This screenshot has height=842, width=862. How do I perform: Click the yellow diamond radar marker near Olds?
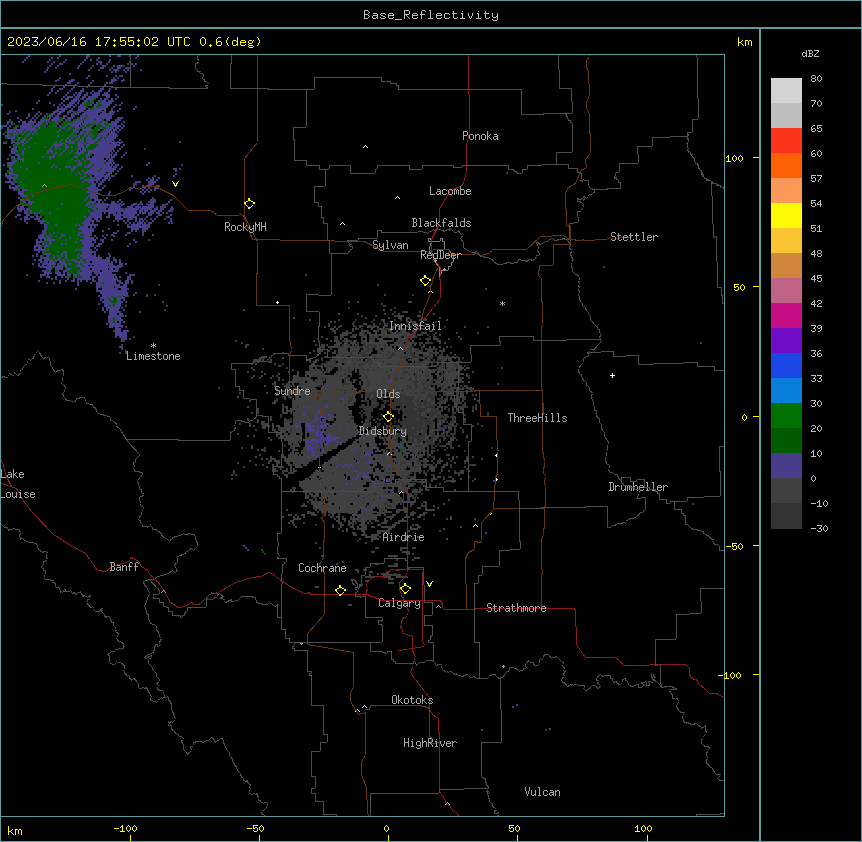pos(388,417)
